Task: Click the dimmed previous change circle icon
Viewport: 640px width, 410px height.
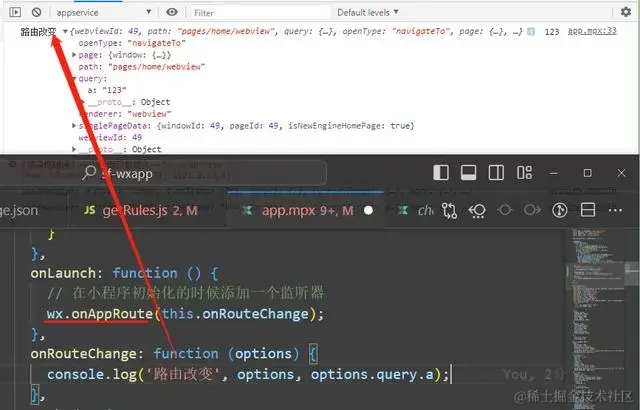Action: pyautogui.click(x=504, y=210)
